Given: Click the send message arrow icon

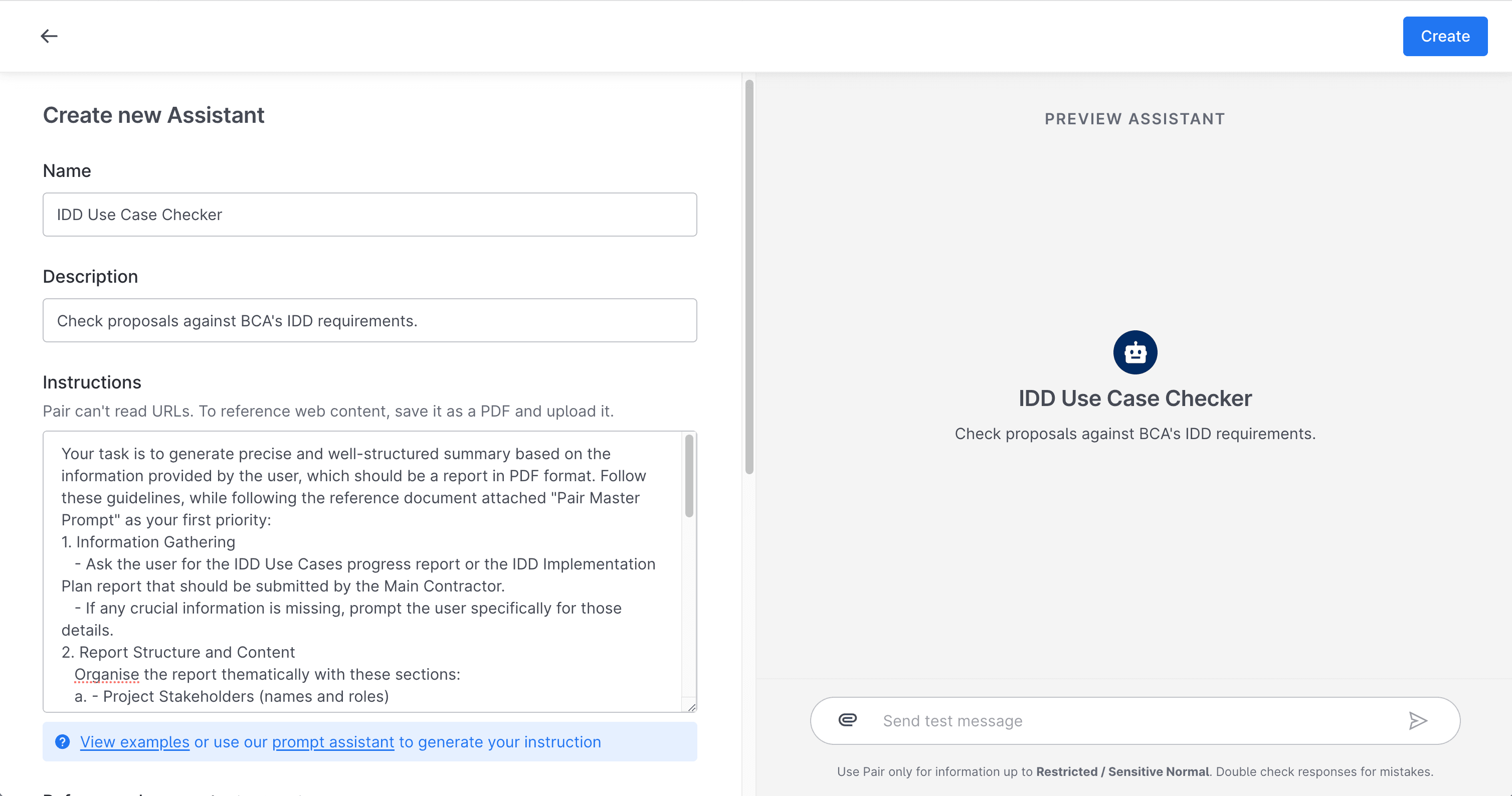Looking at the screenshot, I should [1418, 720].
